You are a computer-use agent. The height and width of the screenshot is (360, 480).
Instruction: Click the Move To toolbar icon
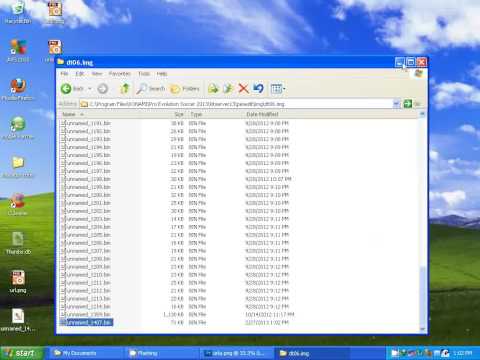(213, 88)
